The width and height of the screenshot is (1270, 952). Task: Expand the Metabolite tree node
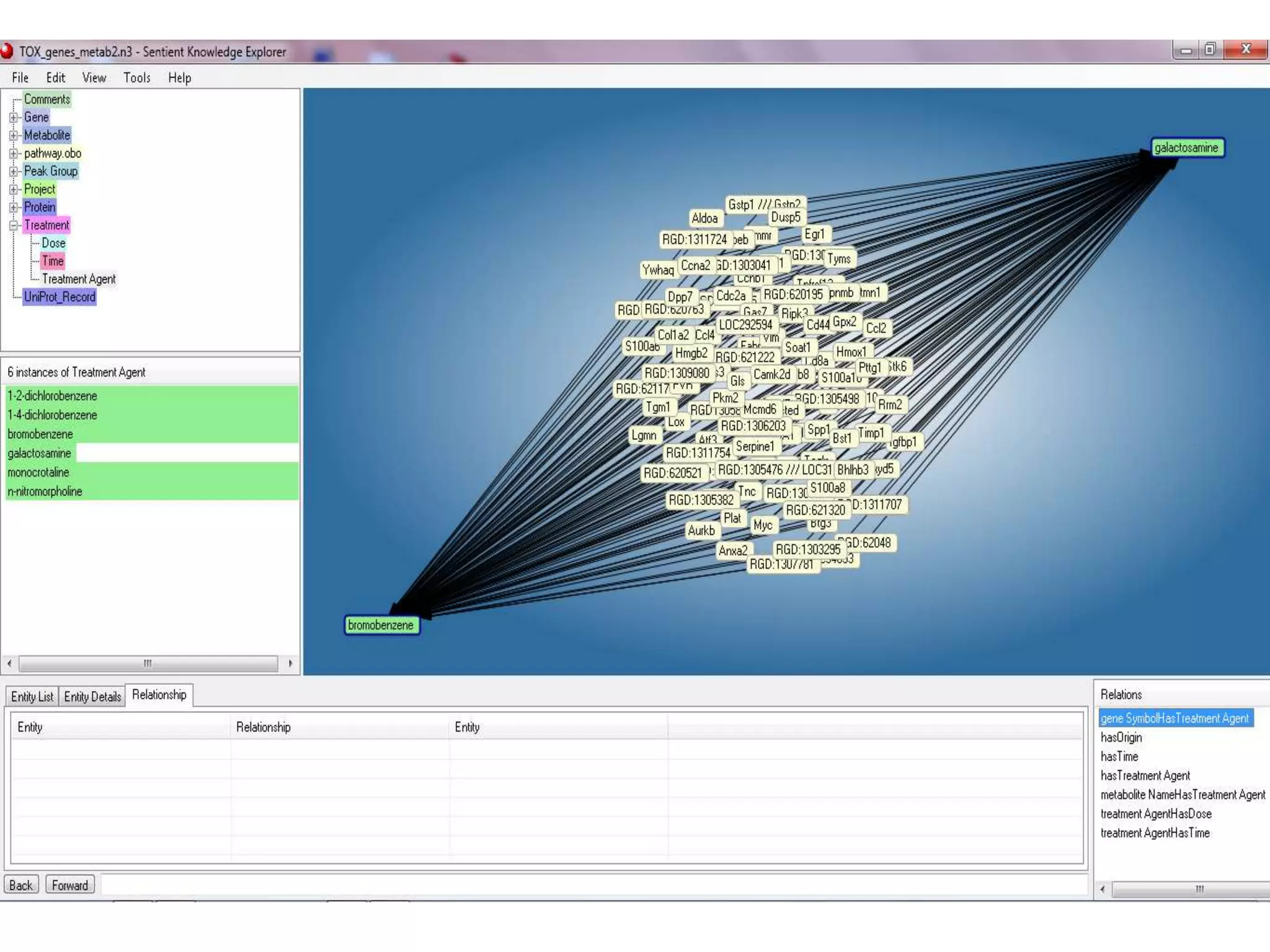point(14,135)
